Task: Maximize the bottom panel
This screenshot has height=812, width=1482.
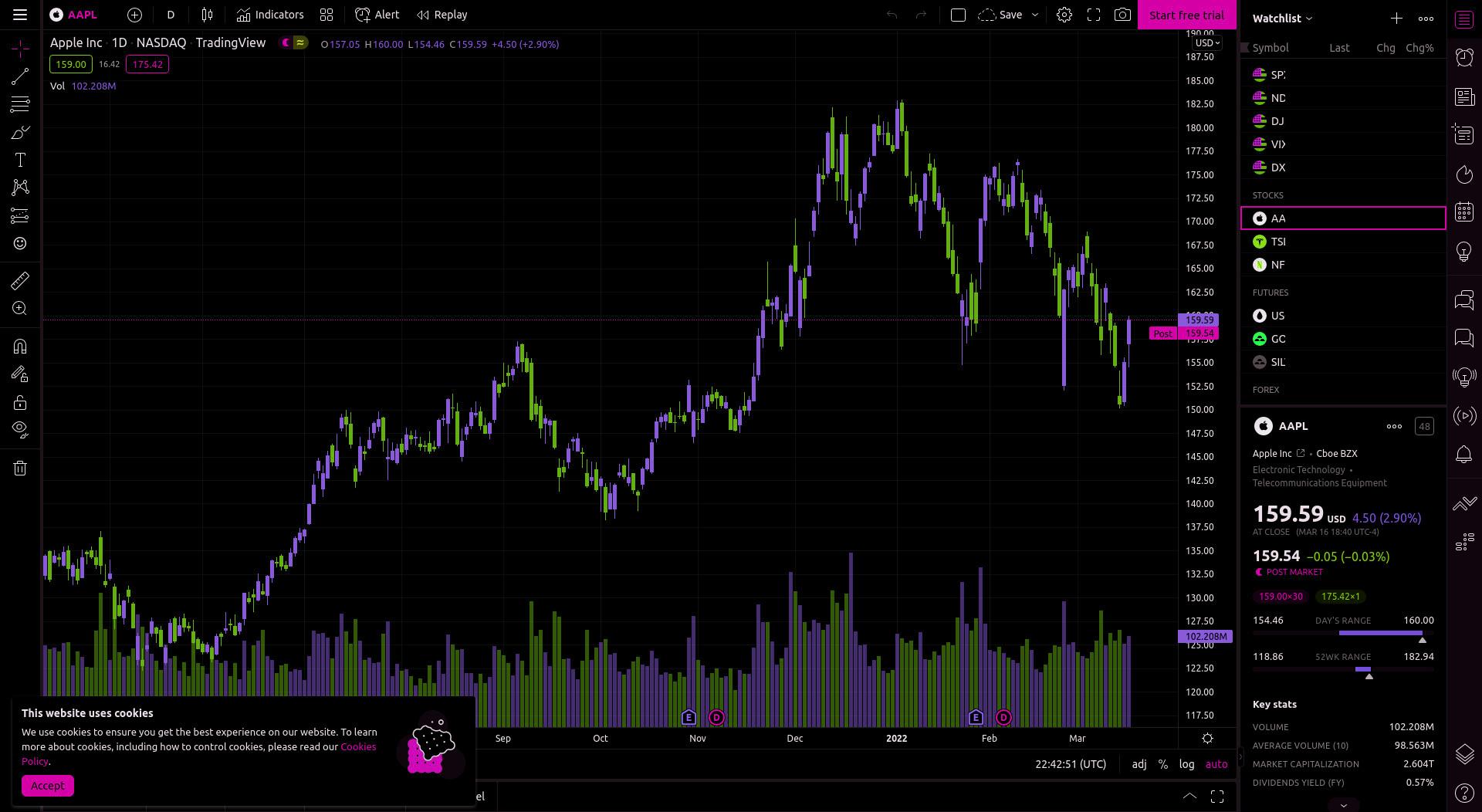Action: [1217, 797]
